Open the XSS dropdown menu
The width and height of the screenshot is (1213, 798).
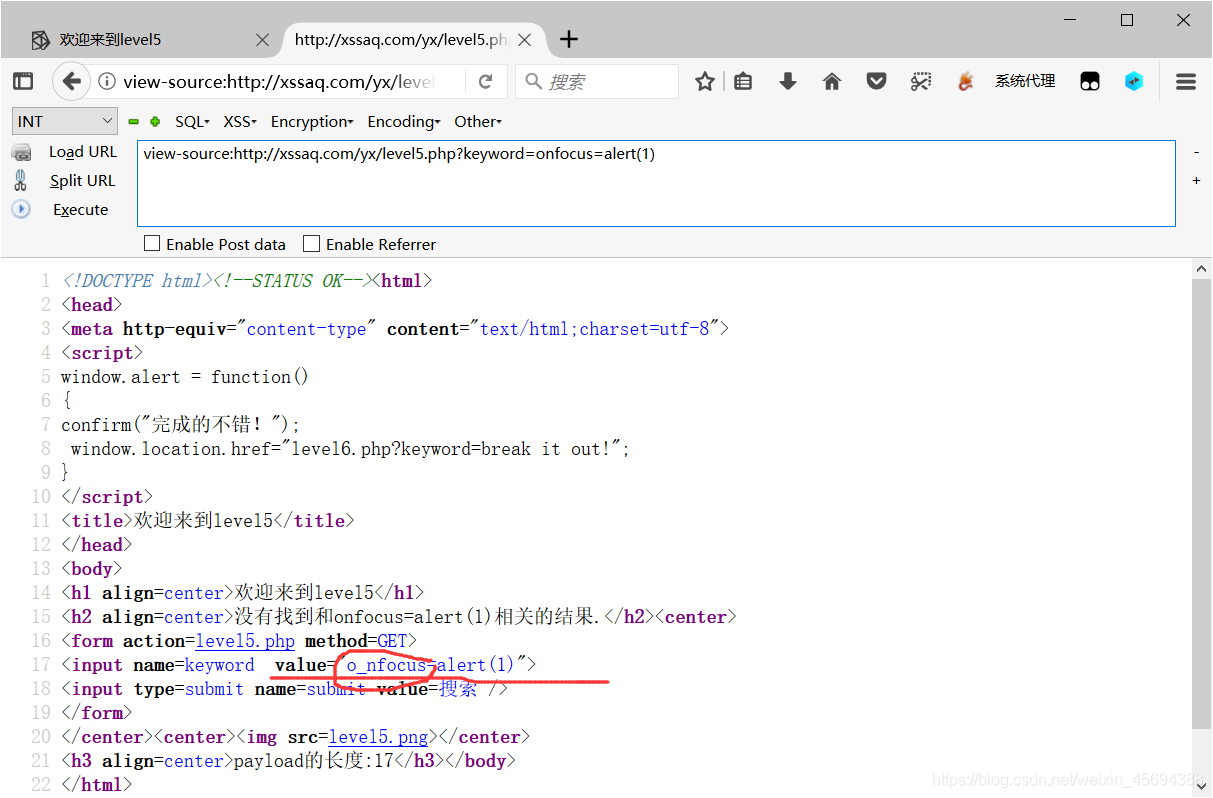coord(240,122)
